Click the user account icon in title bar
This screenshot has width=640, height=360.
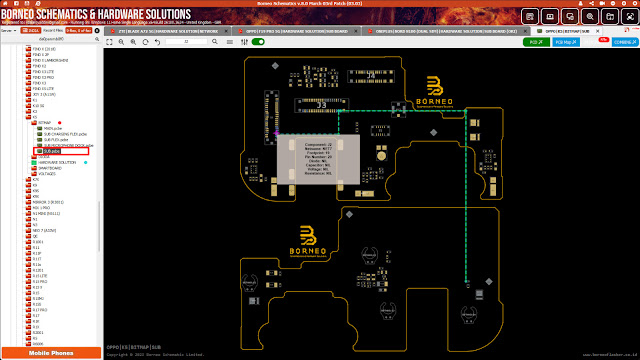pos(580,3)
